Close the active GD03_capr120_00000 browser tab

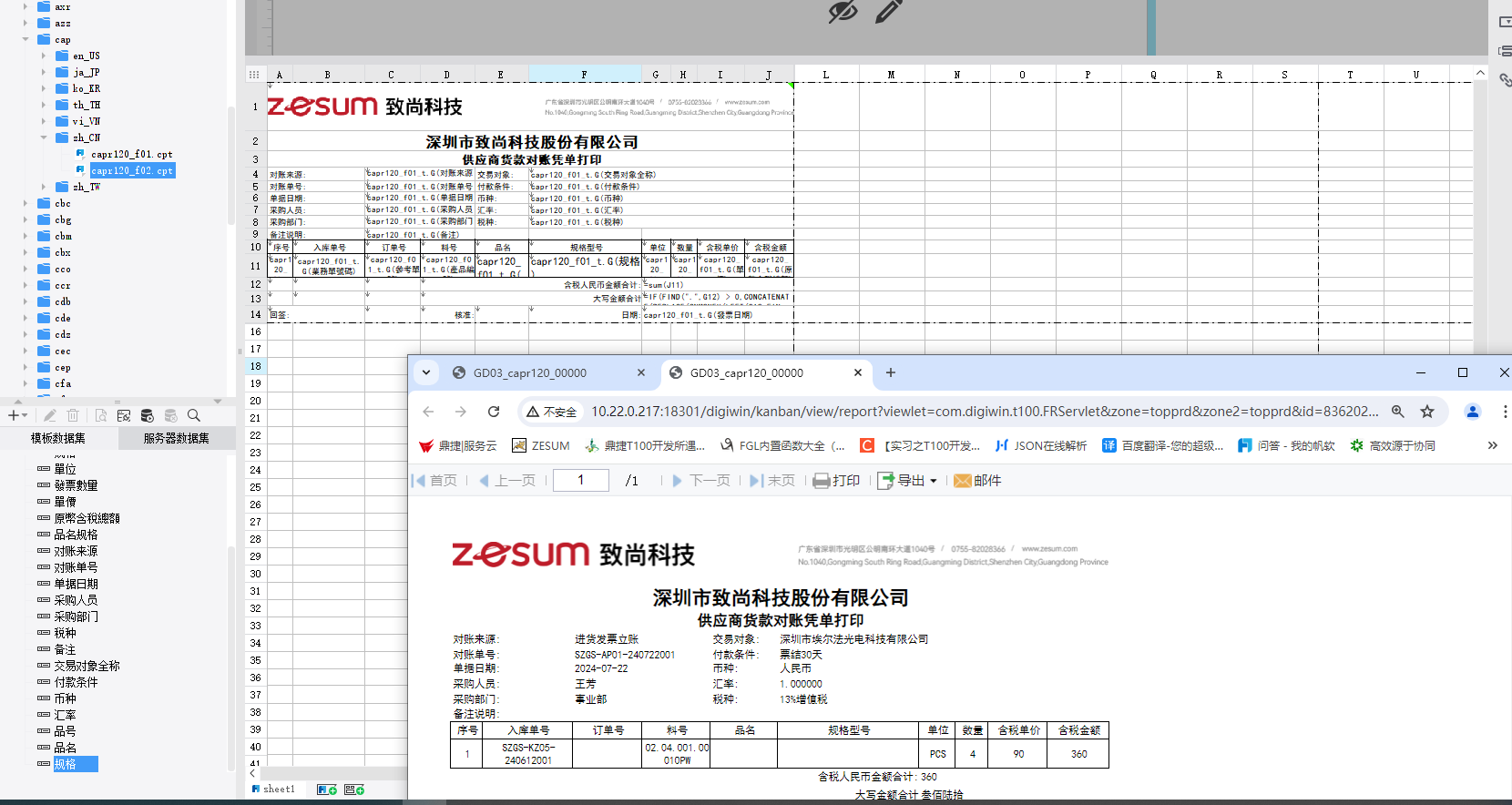pos(858,372)
